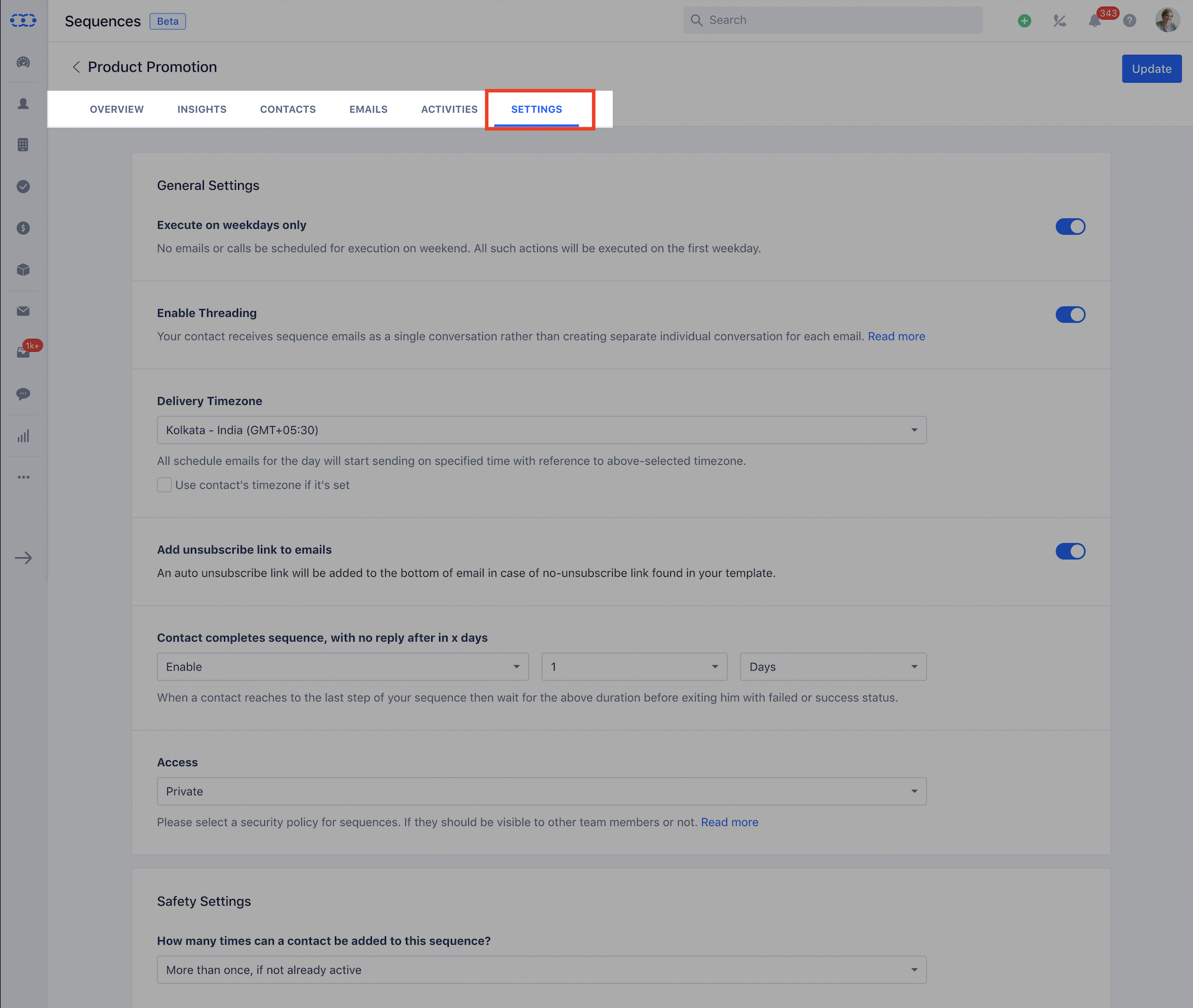Image resolution: width=1193 pixels, height=1008 pixels.
Task: Click Safety Settings heading
Action: 204,901
